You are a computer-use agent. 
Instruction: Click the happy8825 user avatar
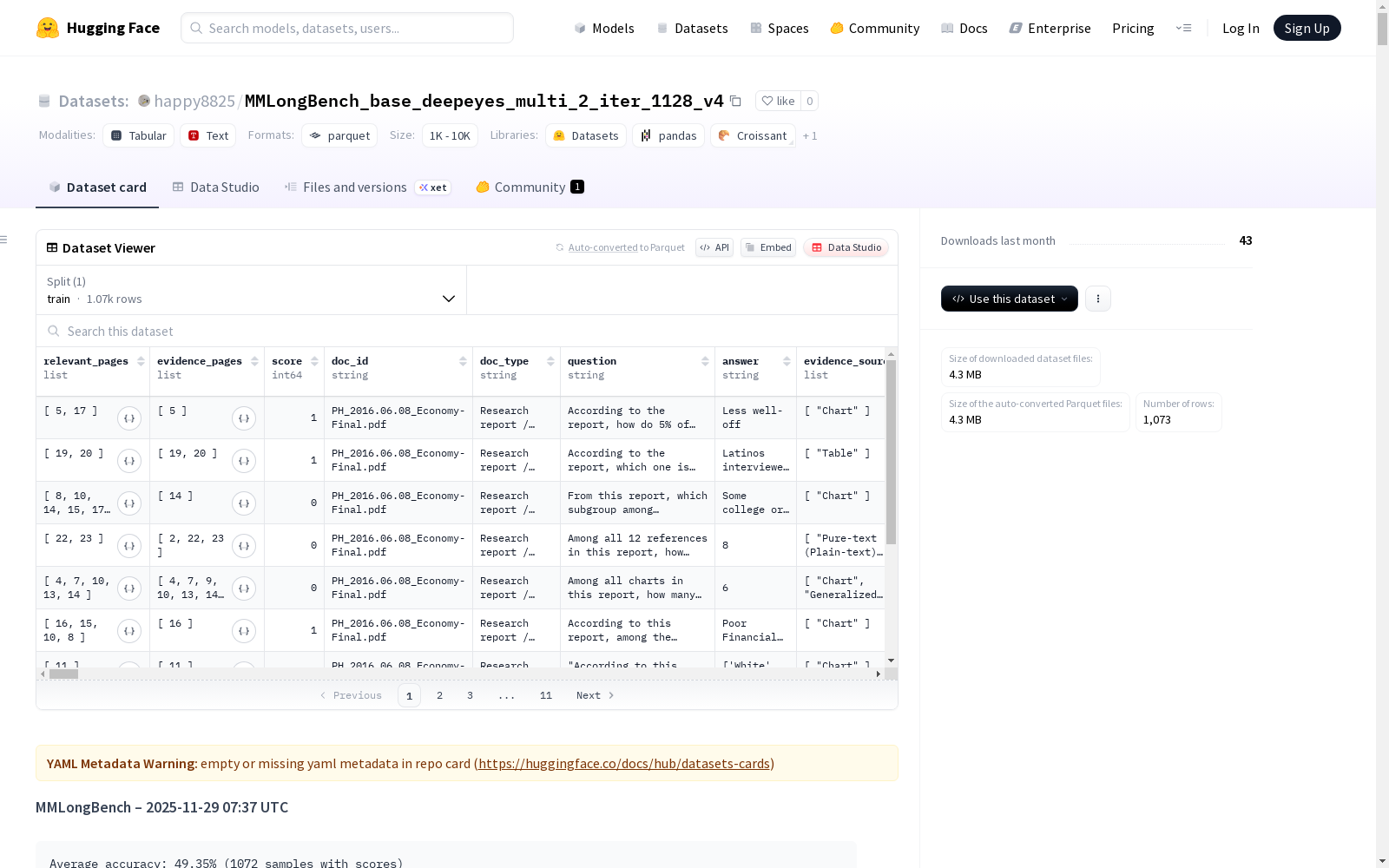[144, 101]
